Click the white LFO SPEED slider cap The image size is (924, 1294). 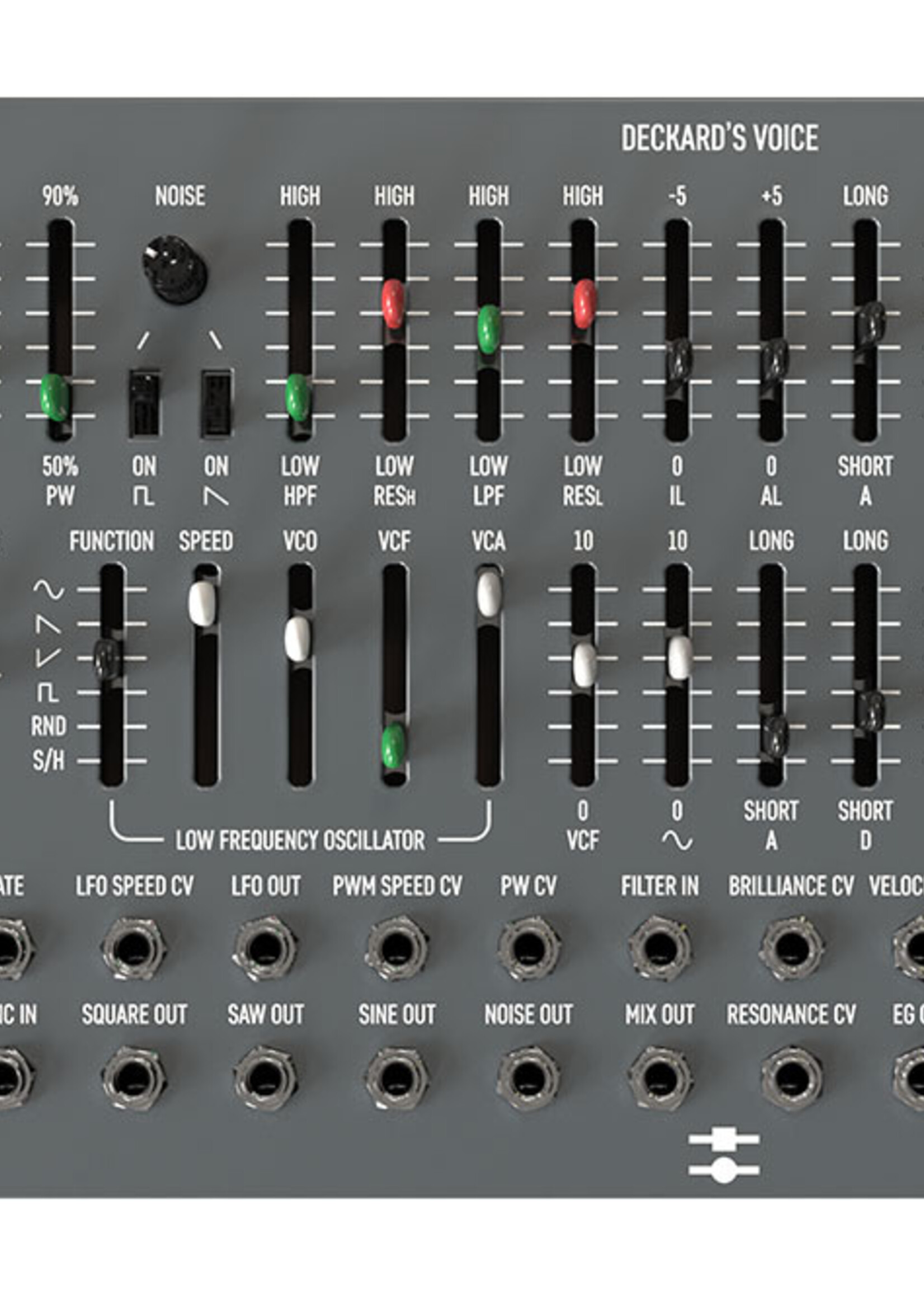tap(202, 604)
